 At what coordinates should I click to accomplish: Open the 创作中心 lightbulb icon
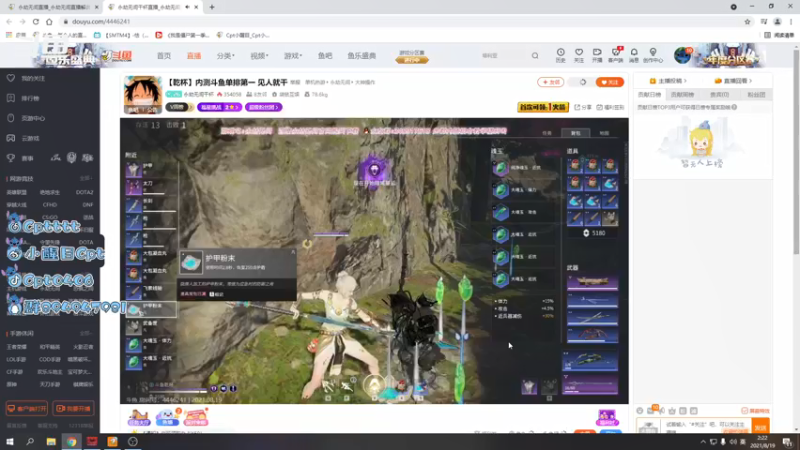click(653, 55)
